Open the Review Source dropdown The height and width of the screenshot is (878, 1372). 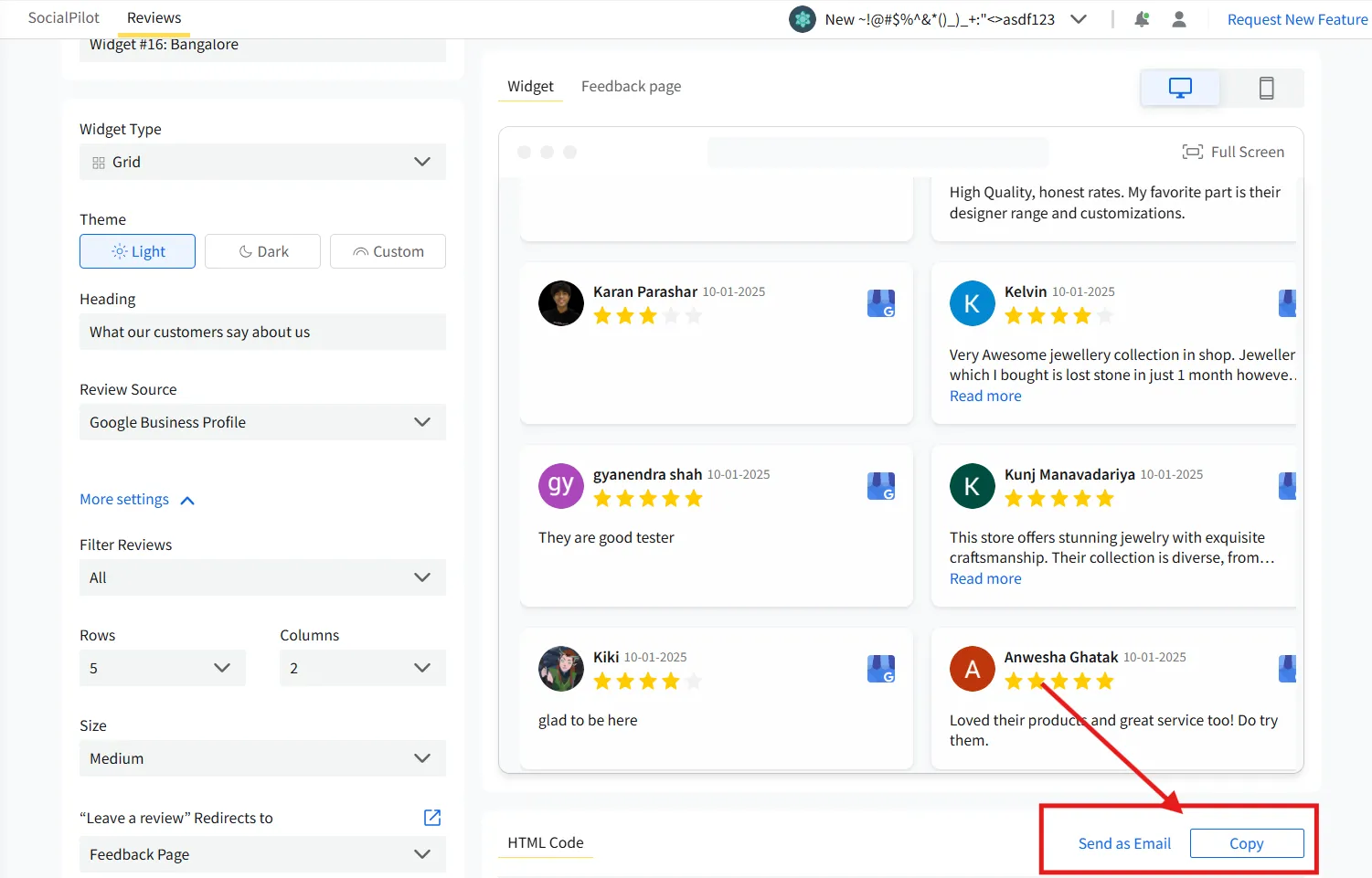262,421
